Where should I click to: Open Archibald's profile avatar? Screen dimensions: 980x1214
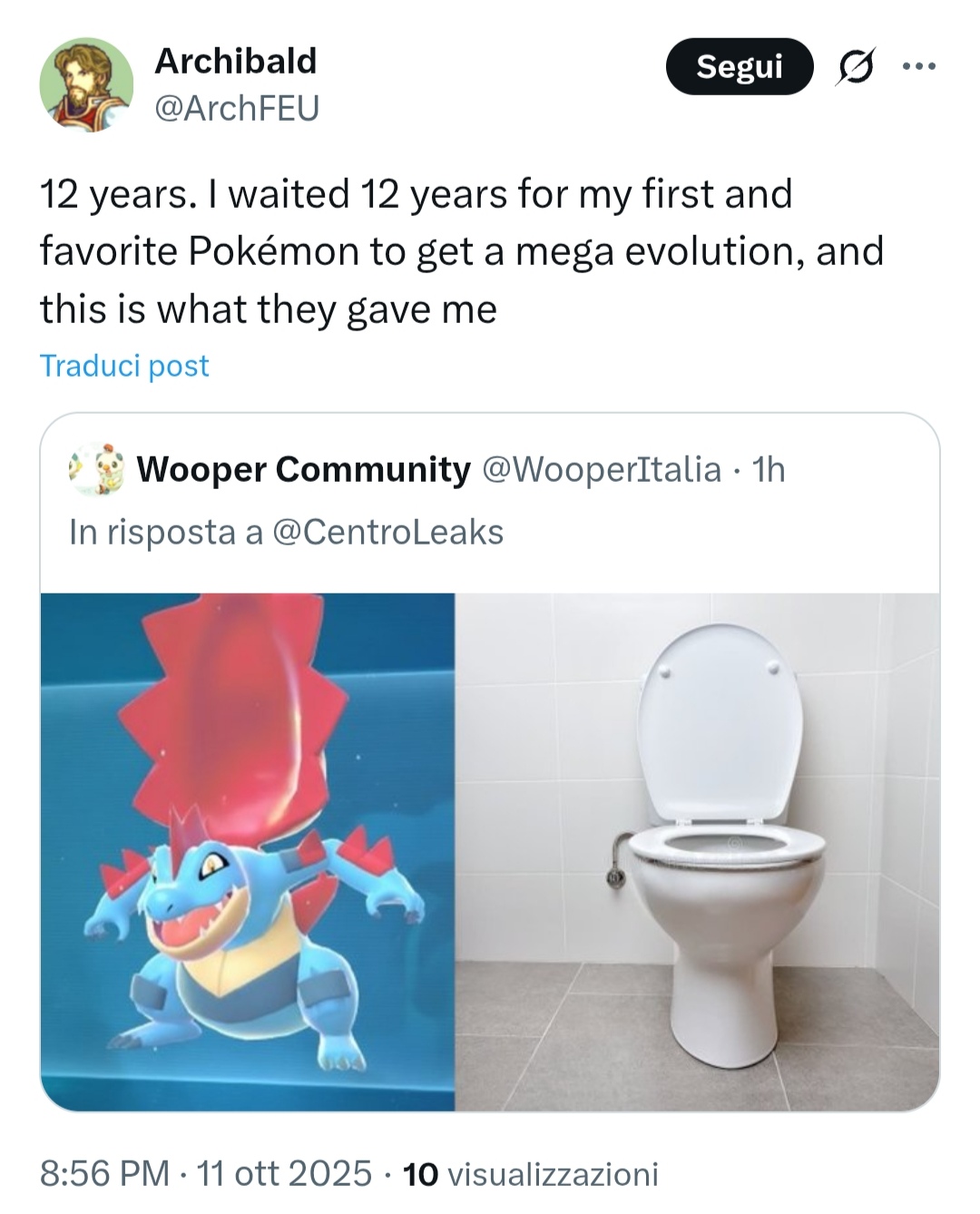tap(86, 85)
